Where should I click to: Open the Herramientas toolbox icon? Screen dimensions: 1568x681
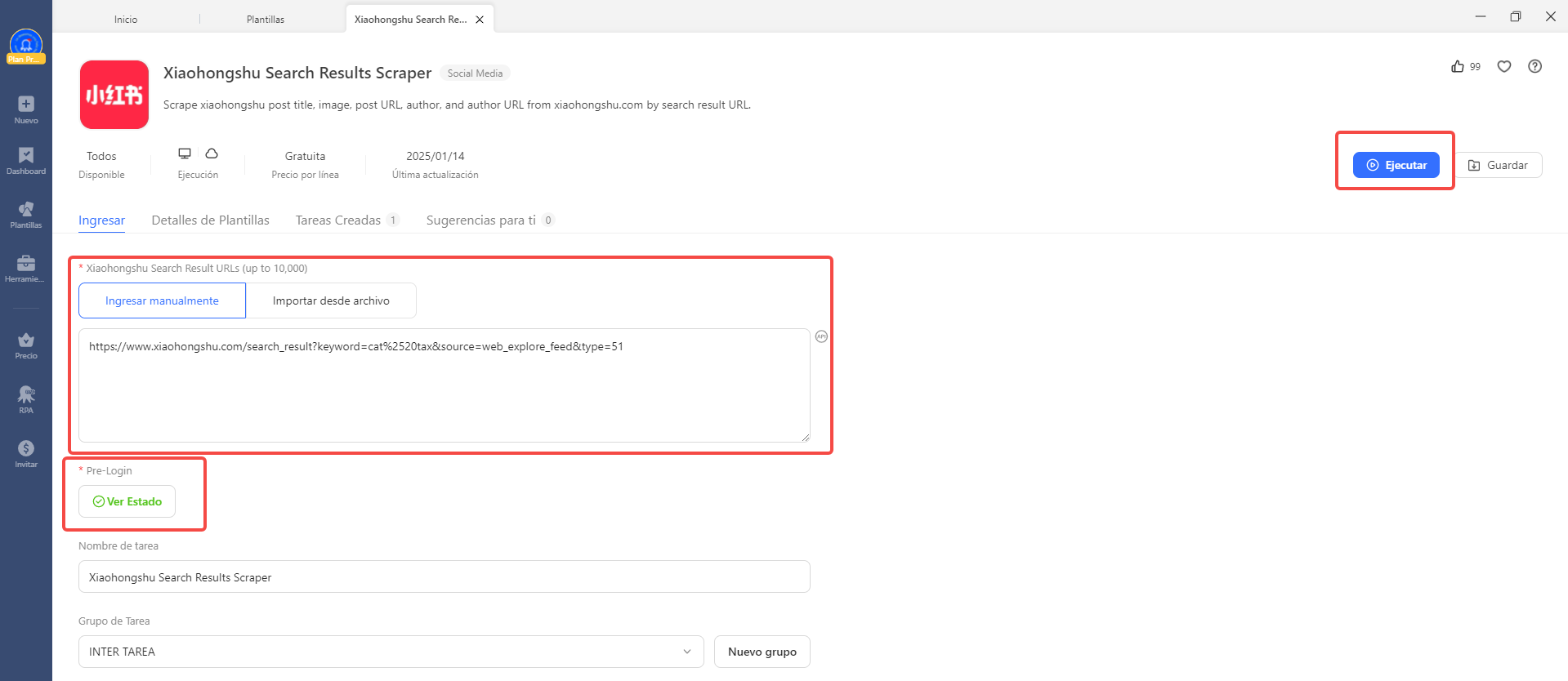(26, 263)
